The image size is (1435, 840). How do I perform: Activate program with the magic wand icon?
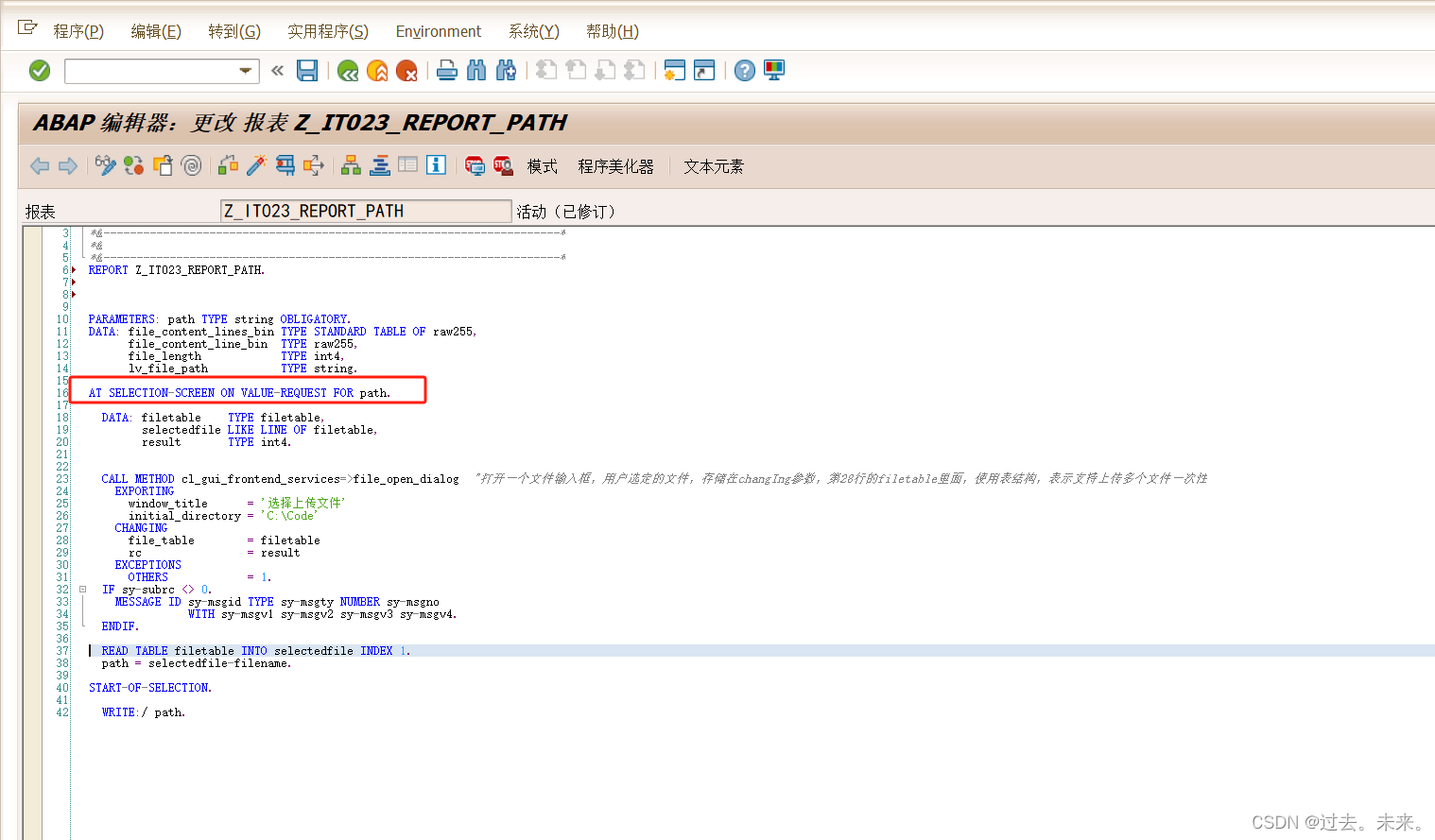click(256, 166)
